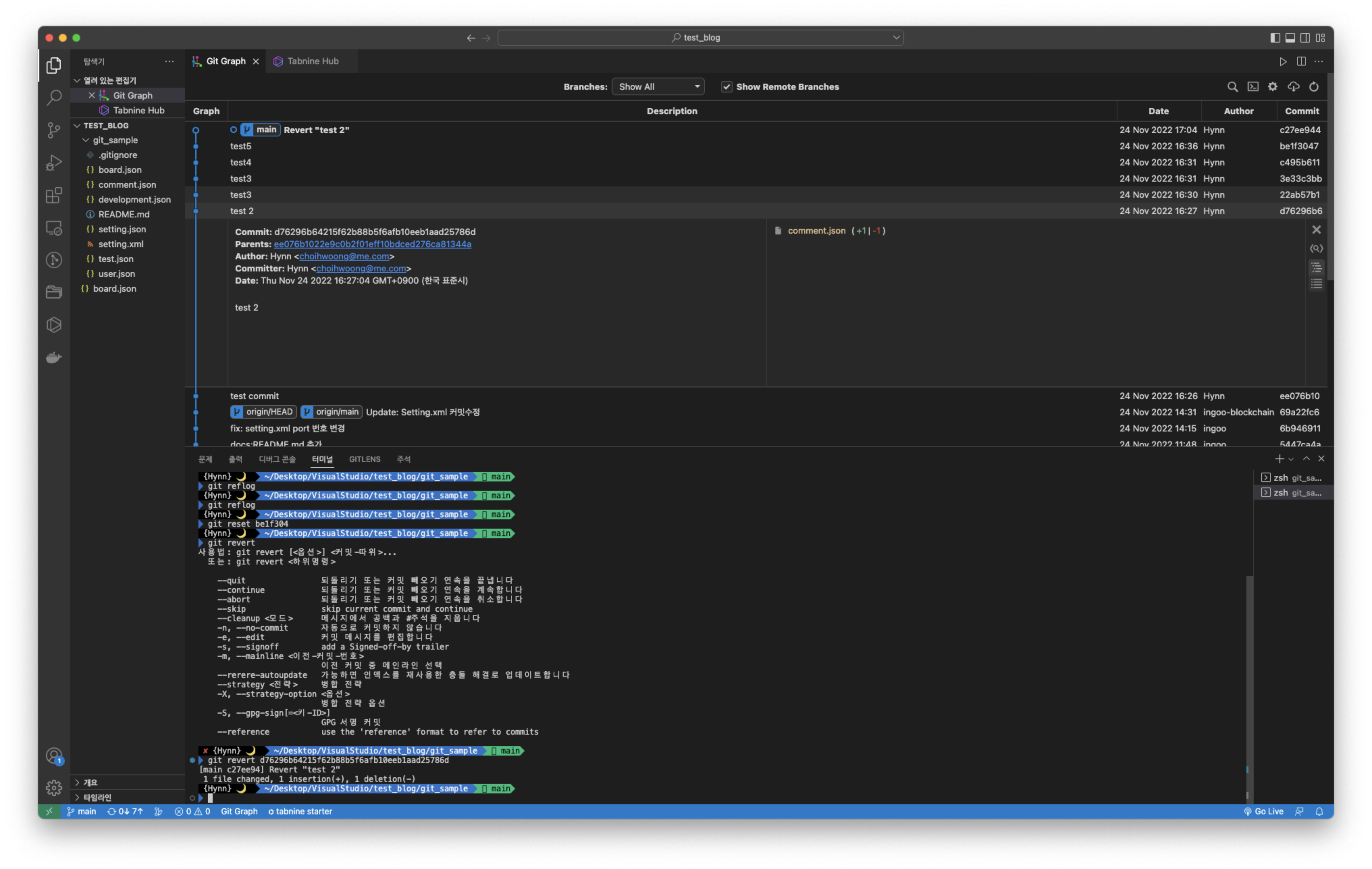Open terminal from Git Graph toolbar

[1253, 87]
